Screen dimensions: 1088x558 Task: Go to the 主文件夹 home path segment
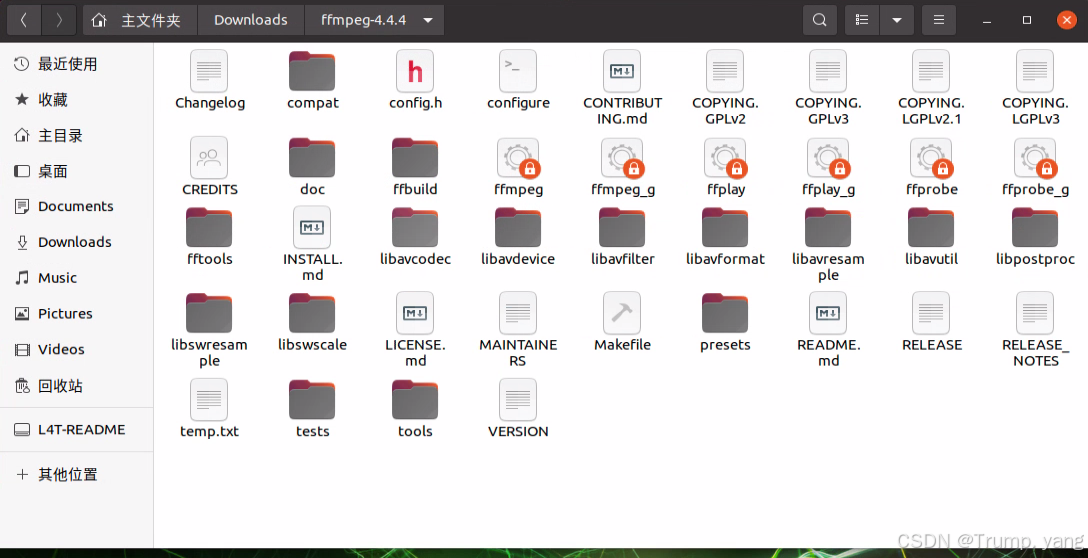[140, 20]
